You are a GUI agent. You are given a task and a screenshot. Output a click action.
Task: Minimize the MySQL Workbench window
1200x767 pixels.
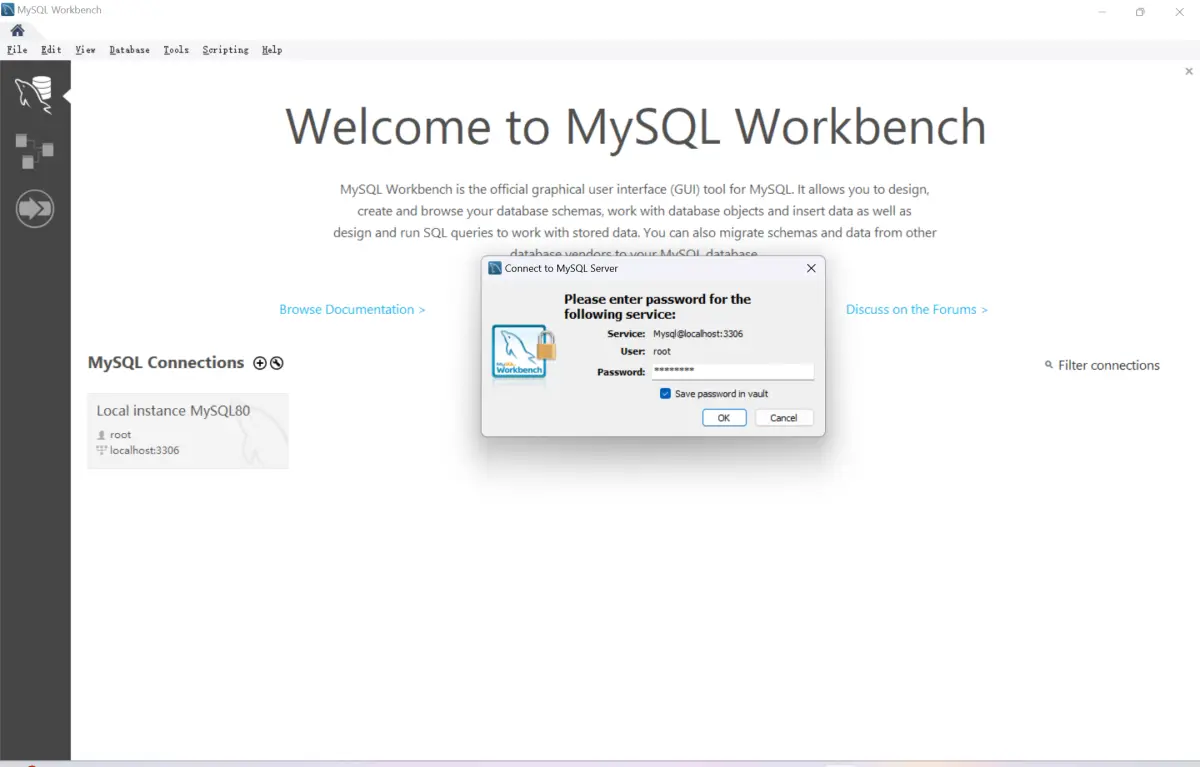click(1102, 11)
